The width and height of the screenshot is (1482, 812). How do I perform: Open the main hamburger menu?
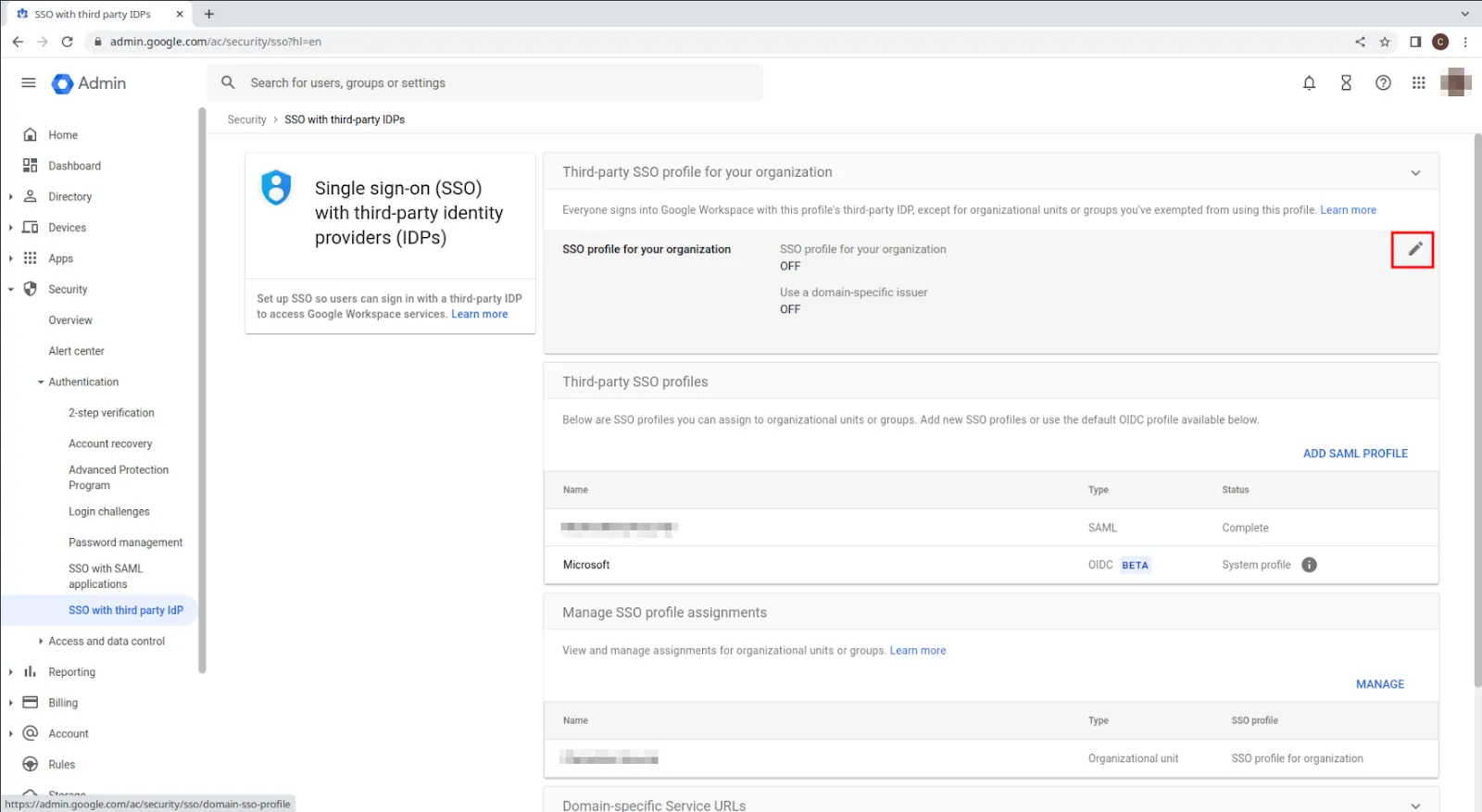click(29, 83)
